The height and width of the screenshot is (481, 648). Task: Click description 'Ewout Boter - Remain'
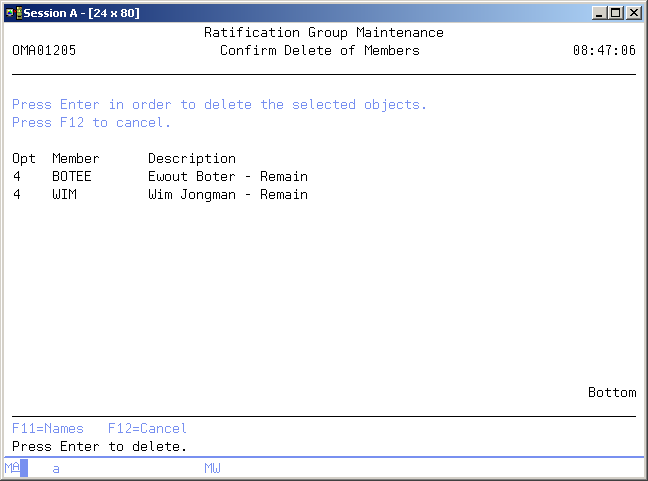[227, 176]
